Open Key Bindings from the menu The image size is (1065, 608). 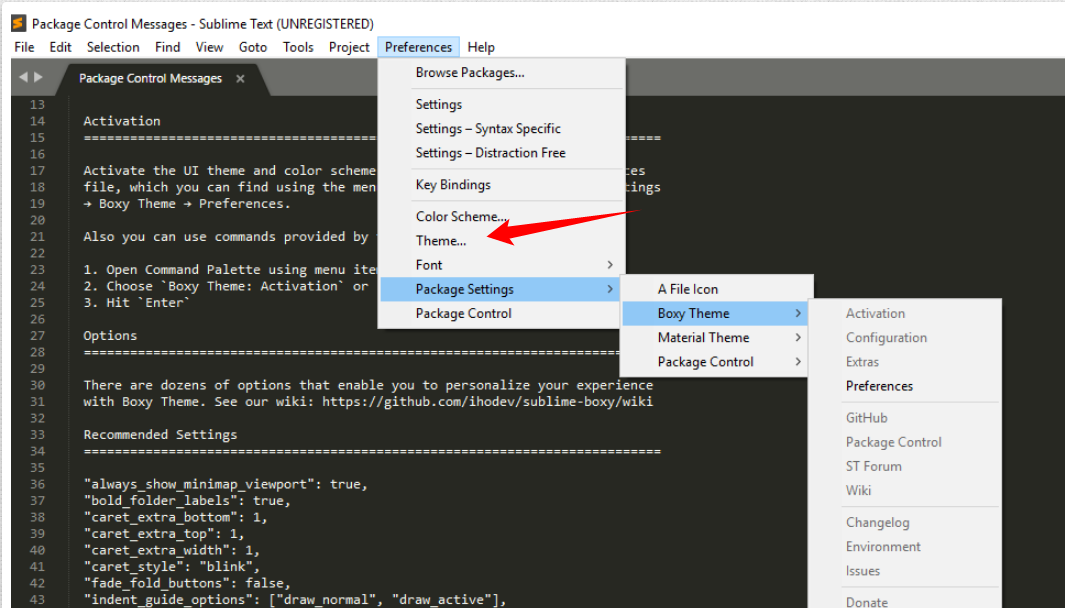[x=453, y=185]
